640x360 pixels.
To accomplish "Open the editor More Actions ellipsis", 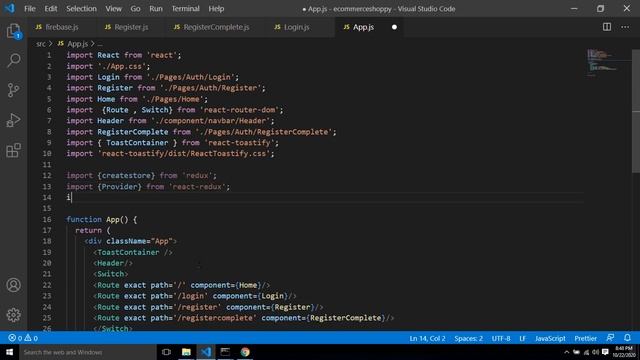I will click(625, 27).
